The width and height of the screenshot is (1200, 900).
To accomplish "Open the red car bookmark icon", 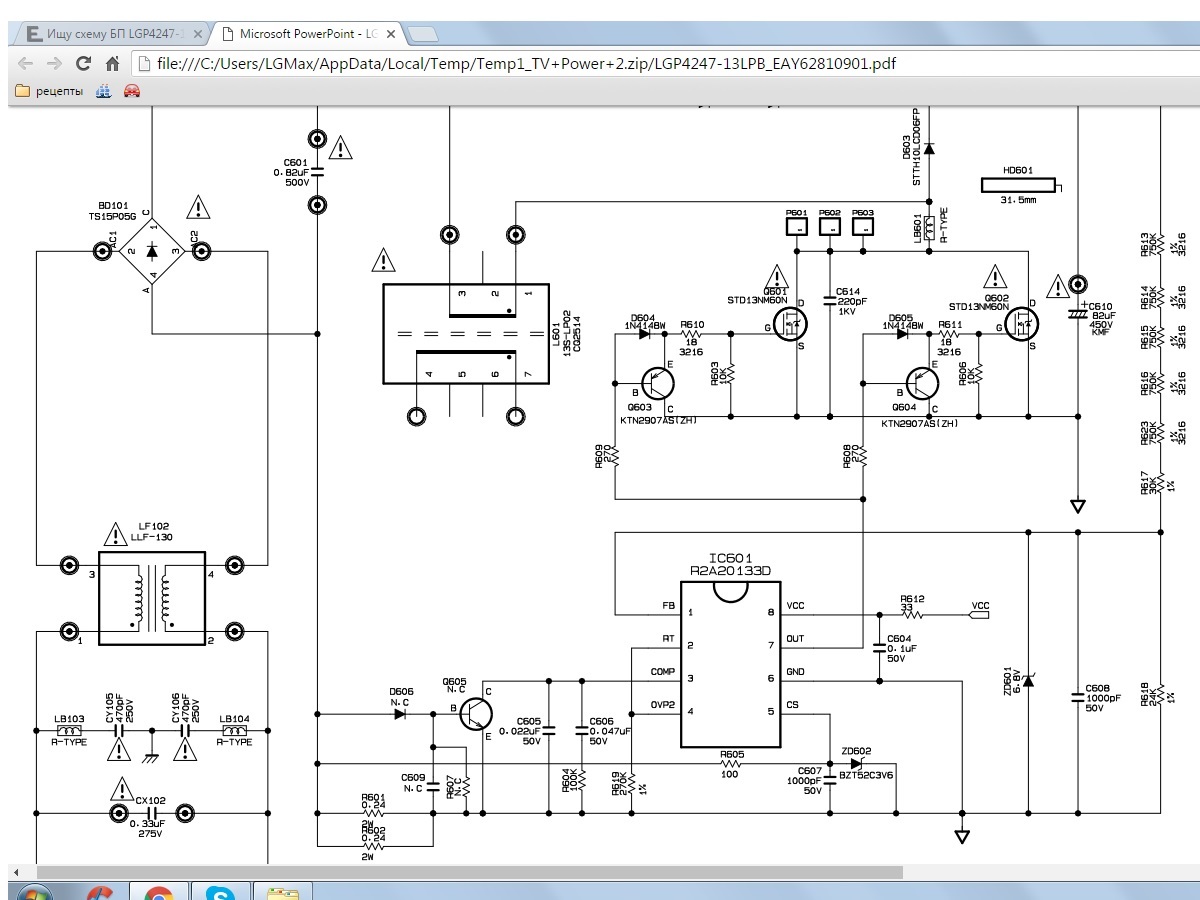I will [131, 91].
